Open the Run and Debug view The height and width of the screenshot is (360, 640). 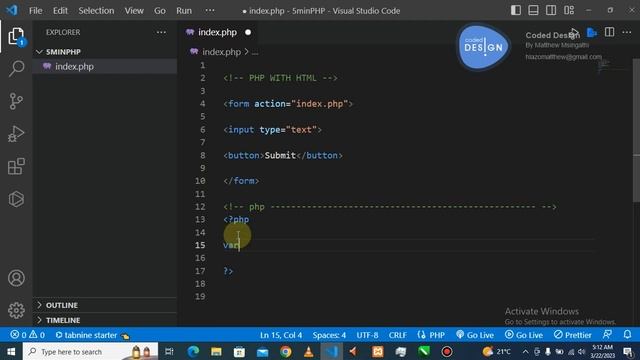[x=16, y=134]
